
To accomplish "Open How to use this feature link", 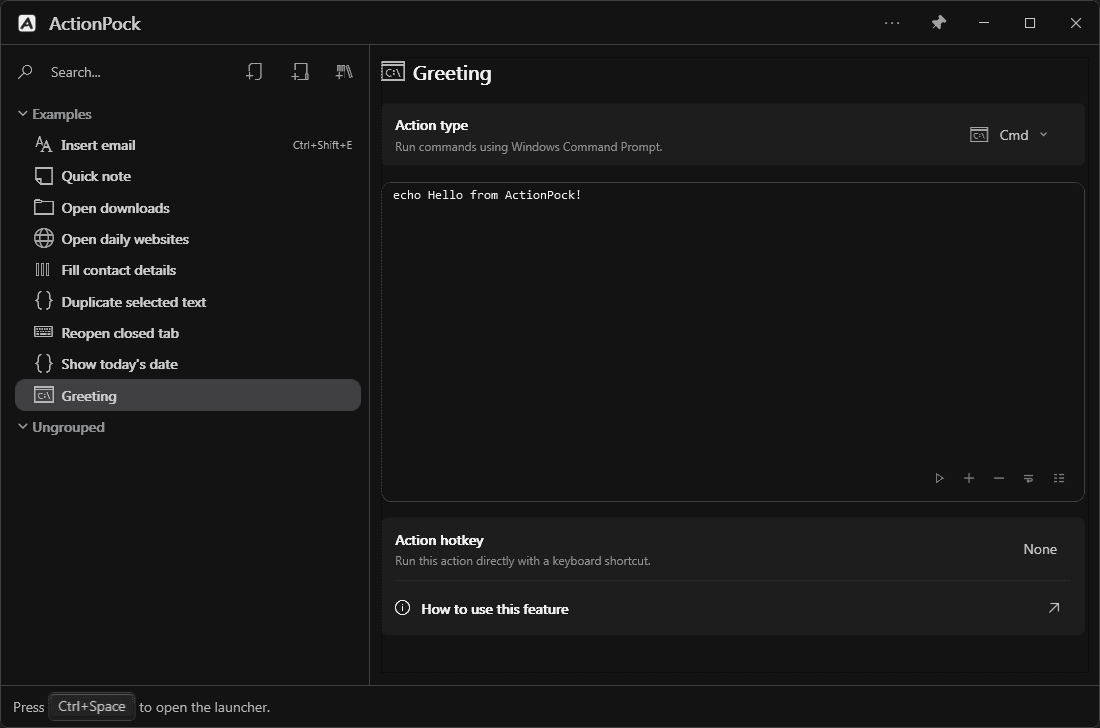I will point(733,609).
